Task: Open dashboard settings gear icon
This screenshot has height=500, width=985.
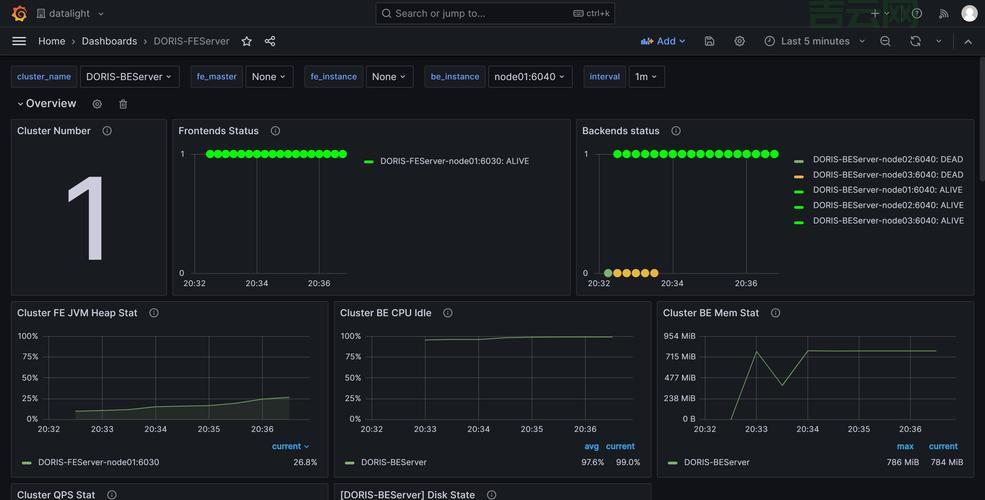Action: 739,41
